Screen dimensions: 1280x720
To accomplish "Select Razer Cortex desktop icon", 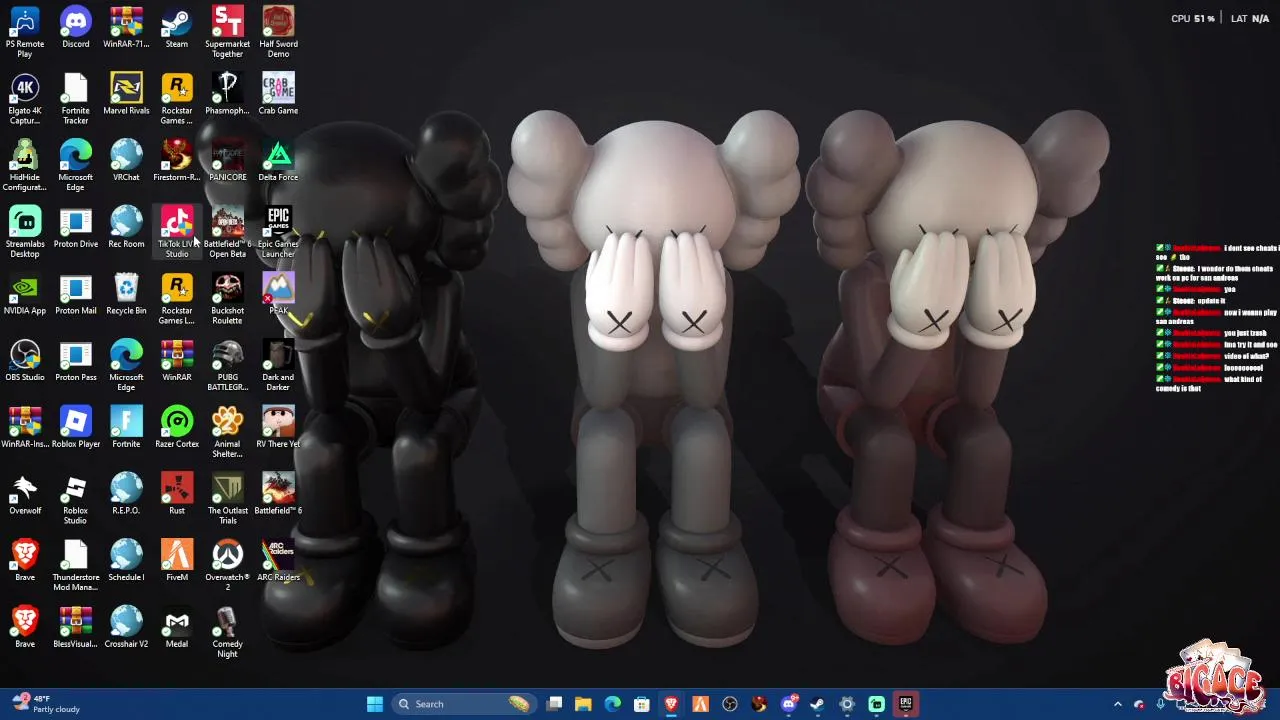I will click(x=177, y=428).
